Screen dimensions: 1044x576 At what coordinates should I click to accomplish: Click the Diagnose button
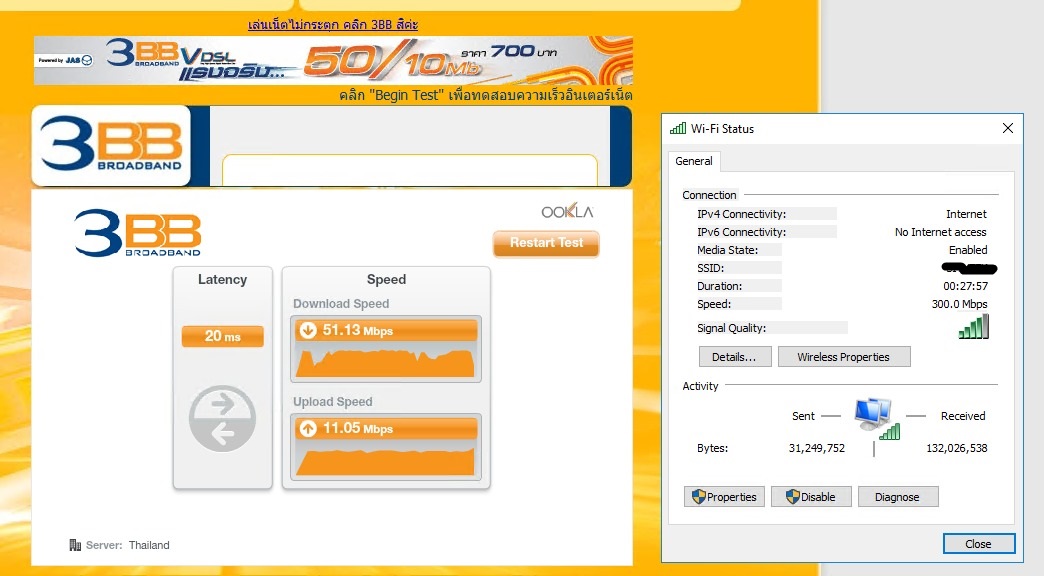898,497
